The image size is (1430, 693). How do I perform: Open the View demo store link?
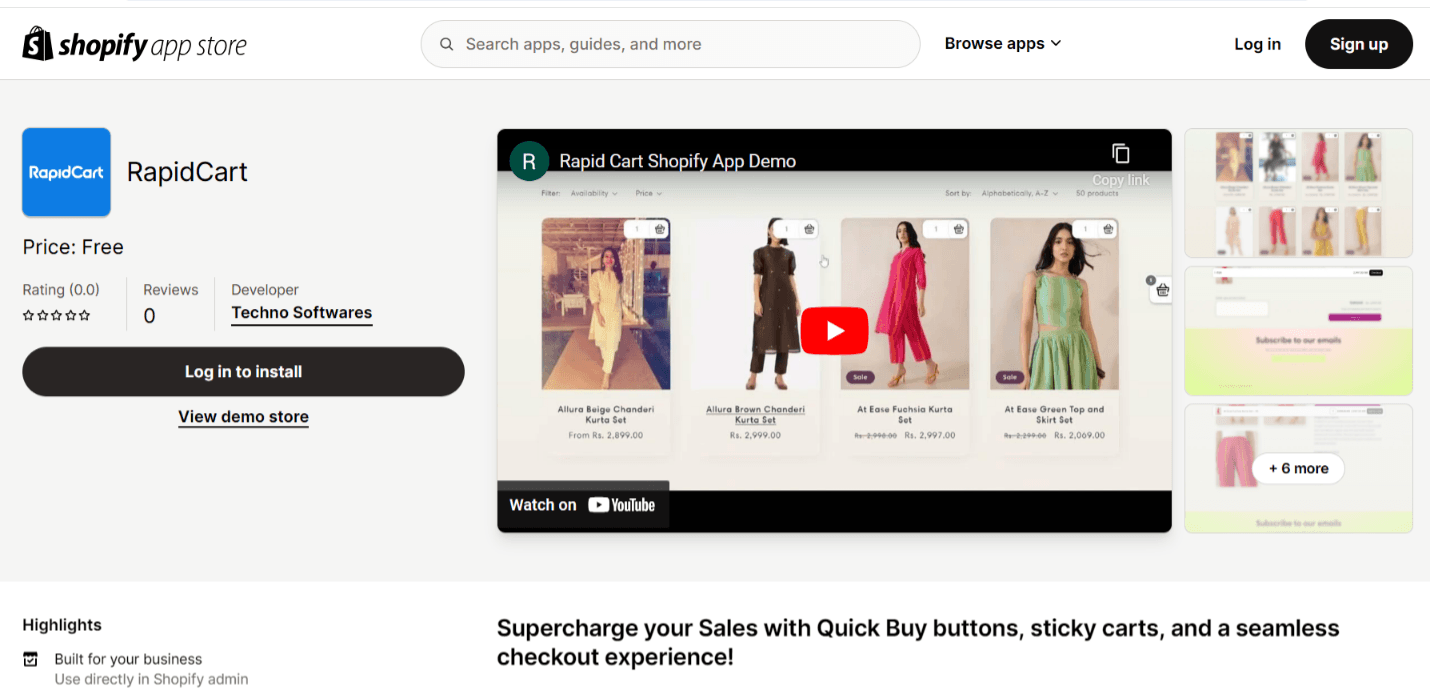pos(243,417)
